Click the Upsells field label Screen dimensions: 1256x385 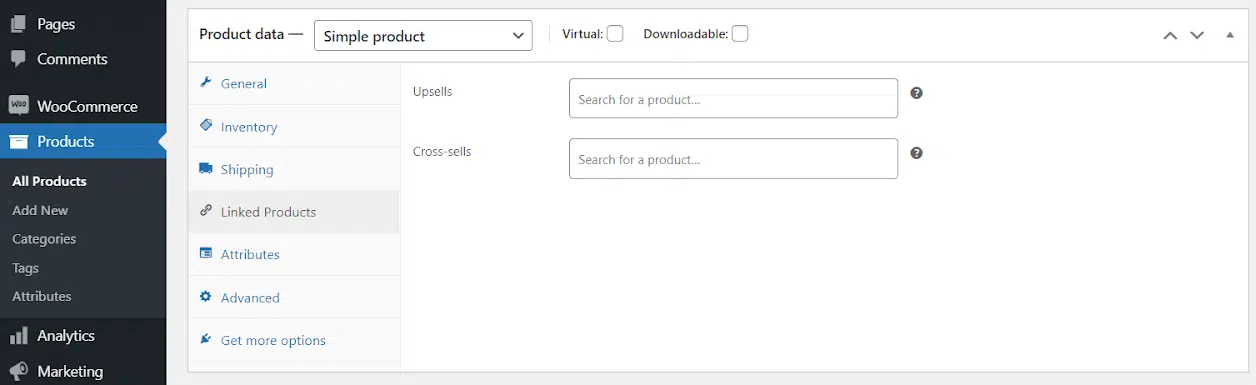point(432,91)
